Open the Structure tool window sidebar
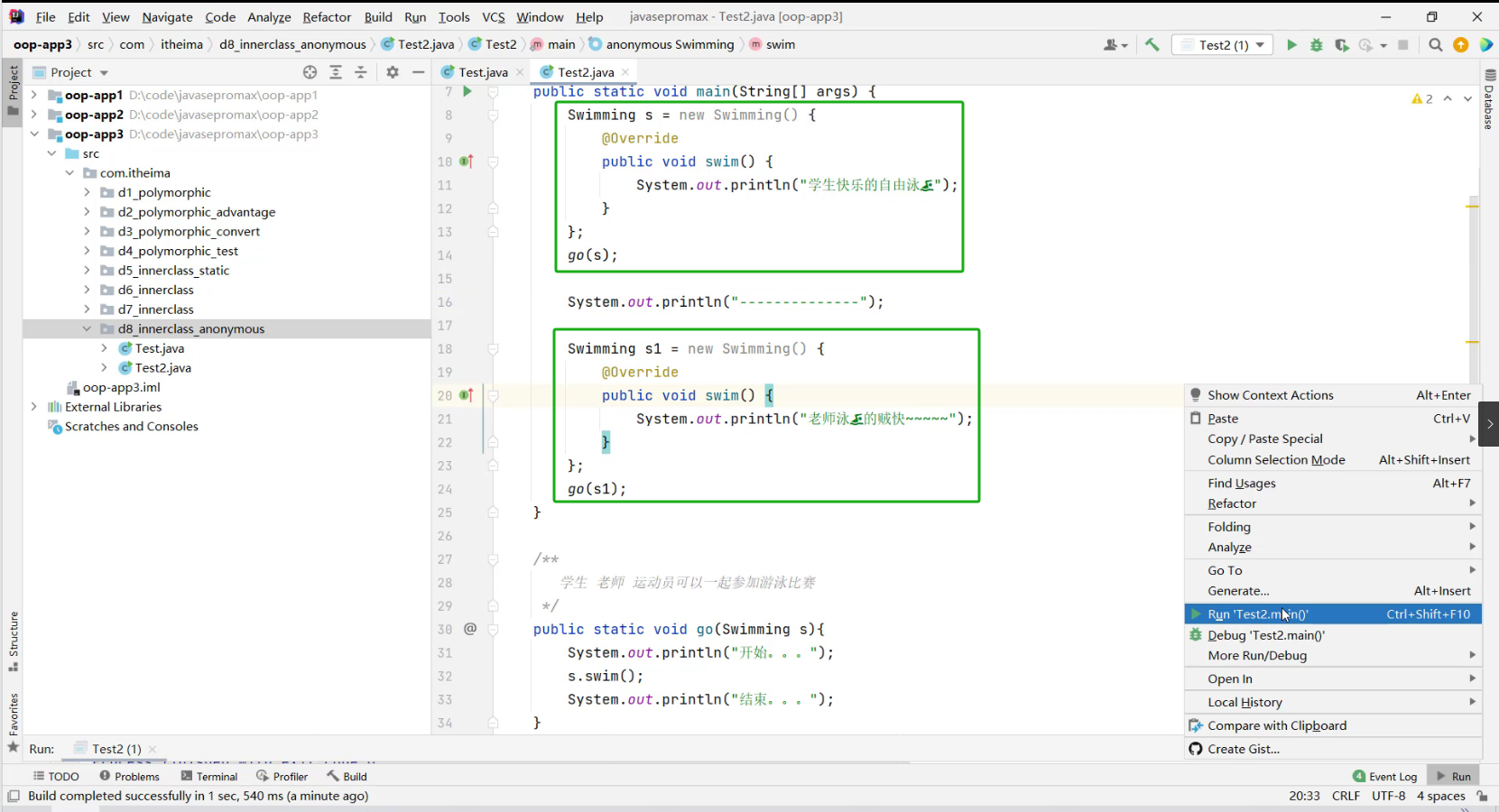1499x812 pixels. click(x=13, y=641)
